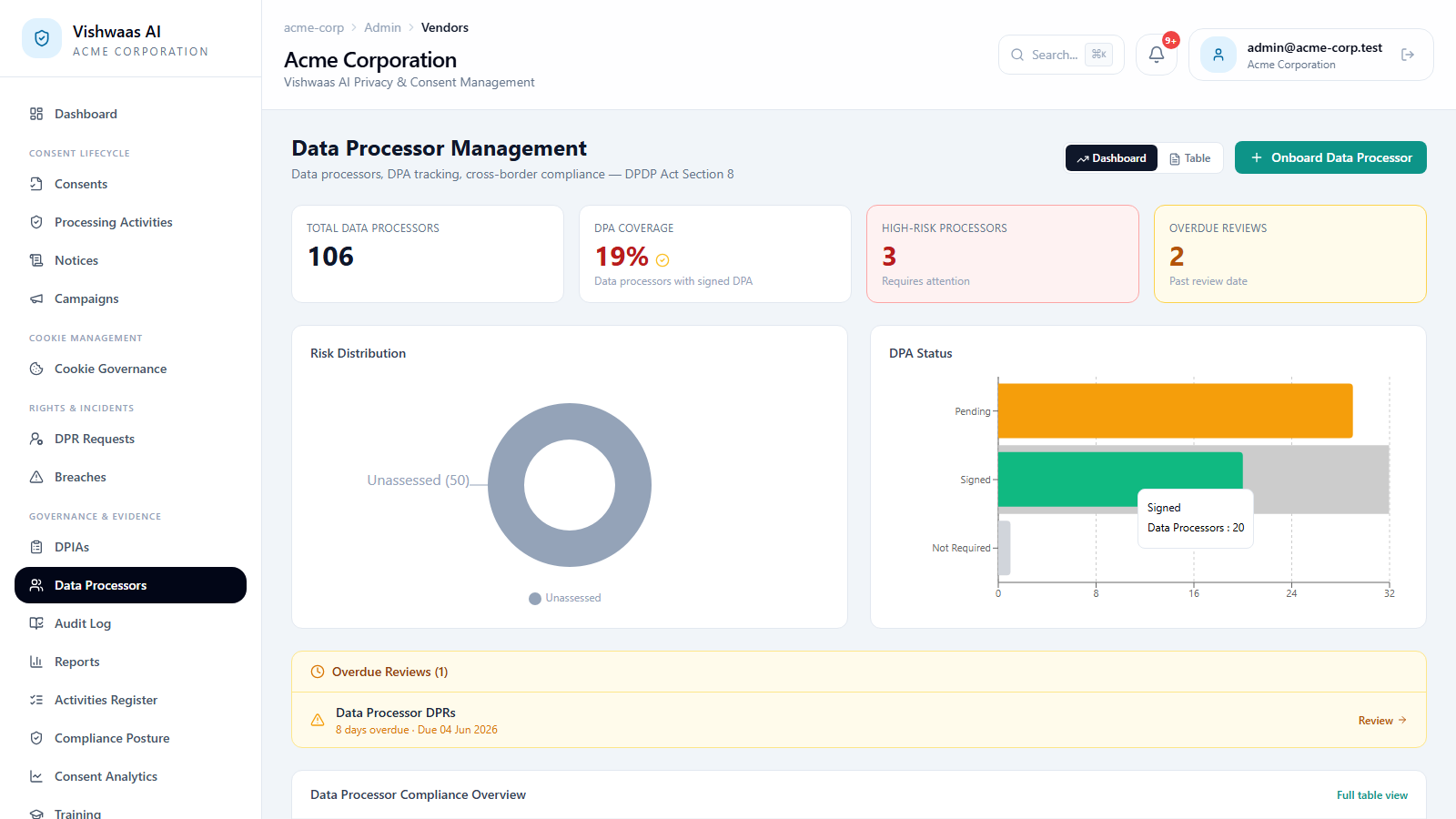
Task: Click the Unassessed legend item
Action: (565, 598)
